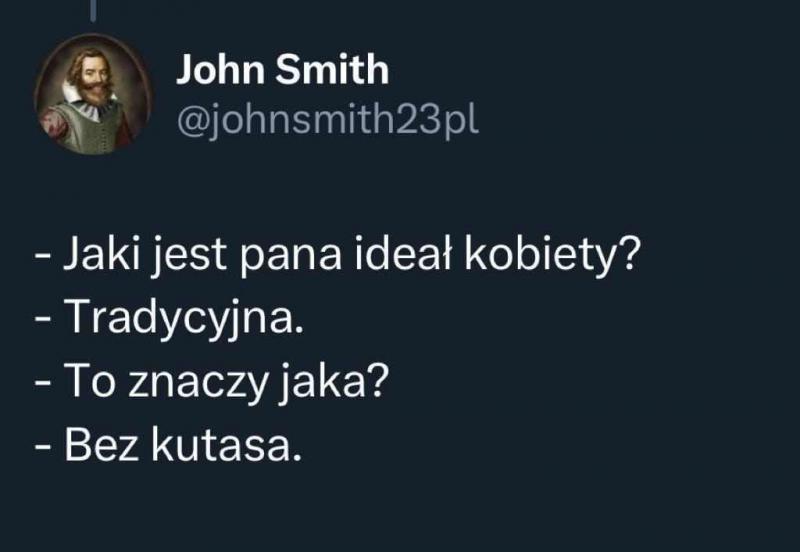Click the word "ideał" in first line
This screenshot has height=552, width=800.
[x=403, y=253]
